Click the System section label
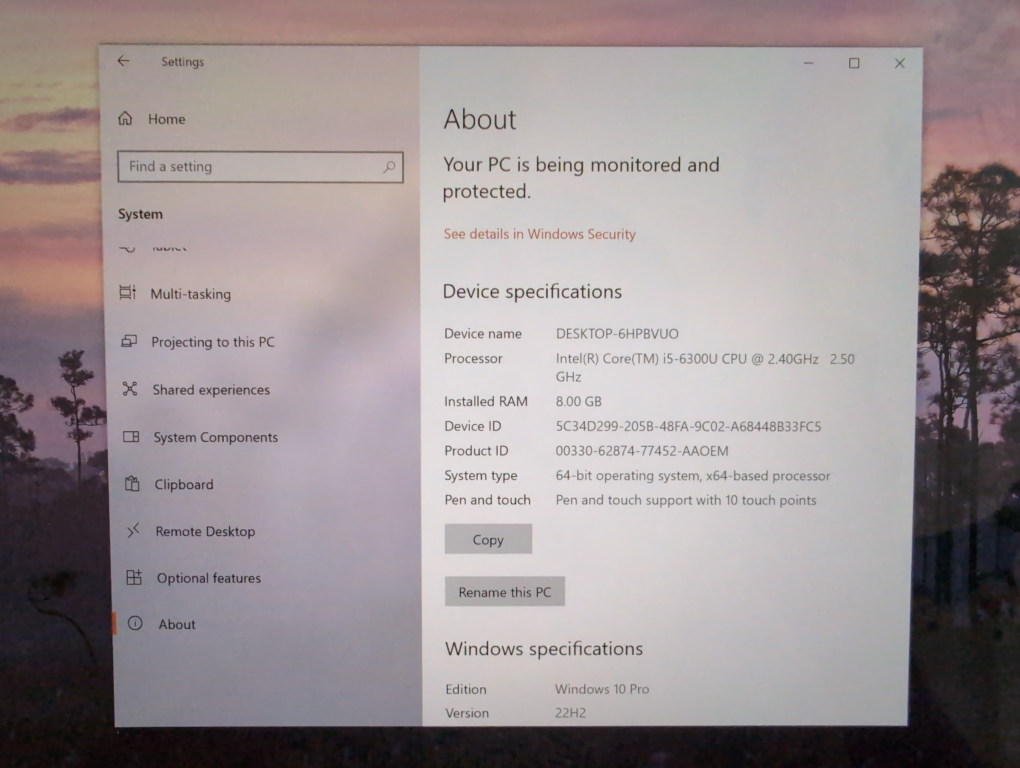This screenshot has height=768, width=1020. pyautogui.click(x=141, y=214)
